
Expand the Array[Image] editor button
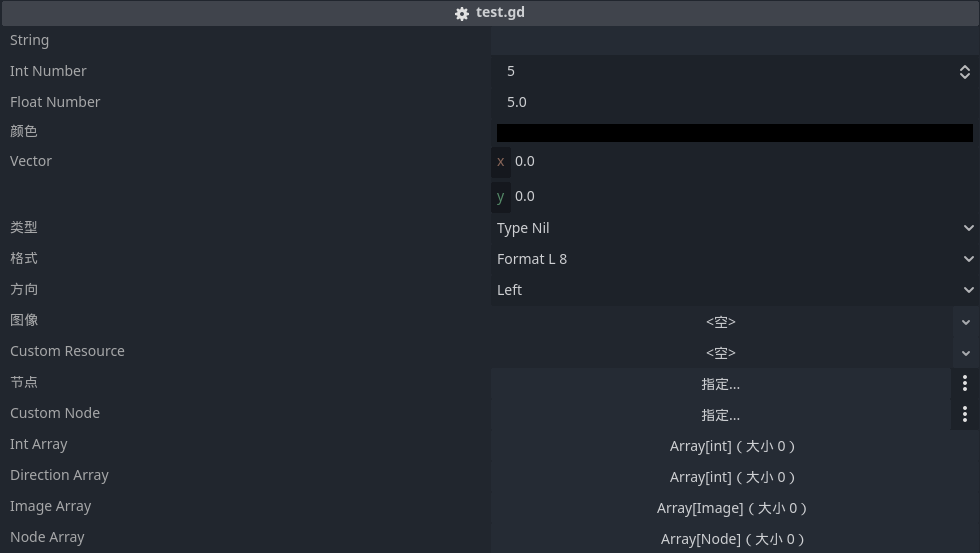click(734, 508)
